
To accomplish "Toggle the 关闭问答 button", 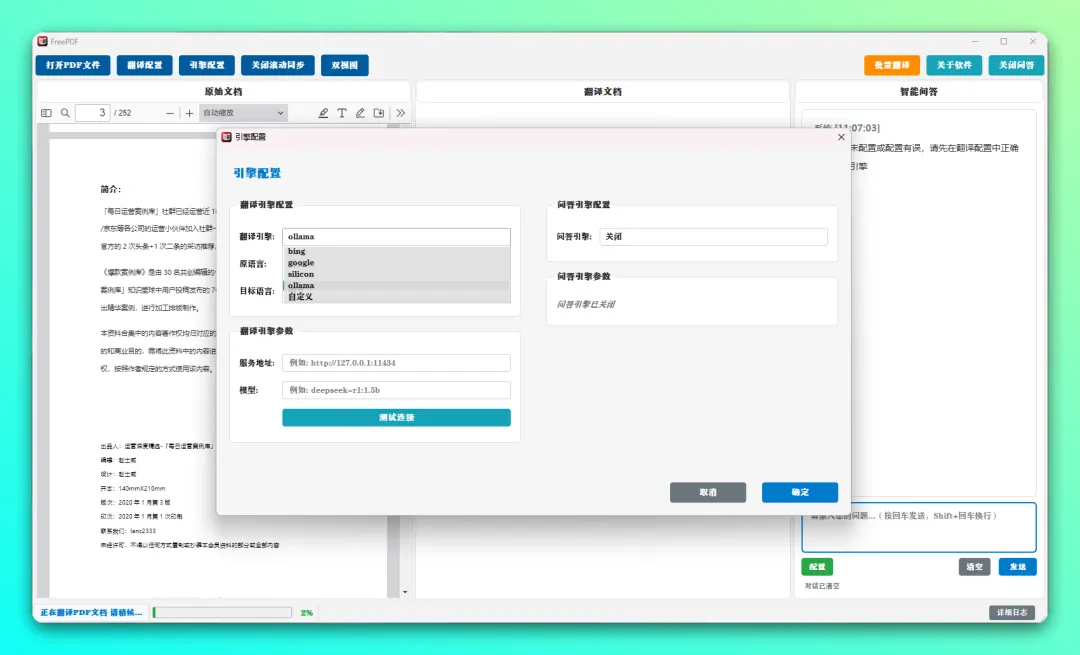I will pyautogui.click(x=1017, y=65).
